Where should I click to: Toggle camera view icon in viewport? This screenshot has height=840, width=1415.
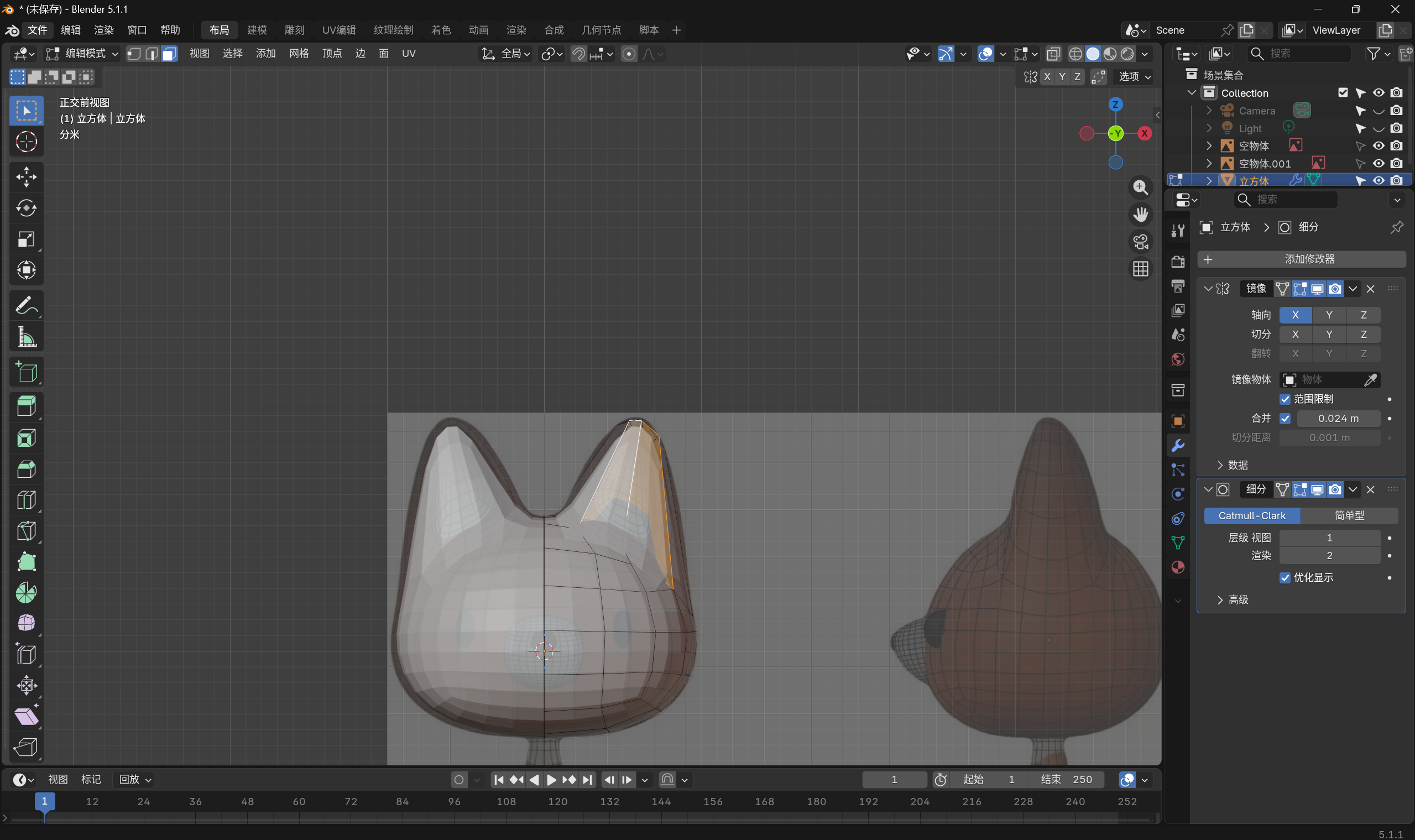click(1140, 242)
